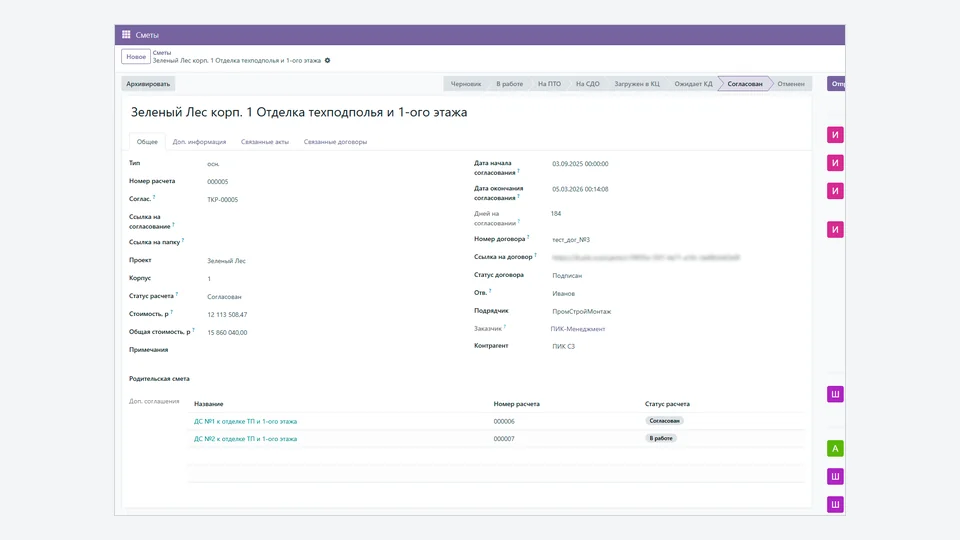Go back via the Сметы breadcrumb
960x540 pixels.
[x=162, y=53]
